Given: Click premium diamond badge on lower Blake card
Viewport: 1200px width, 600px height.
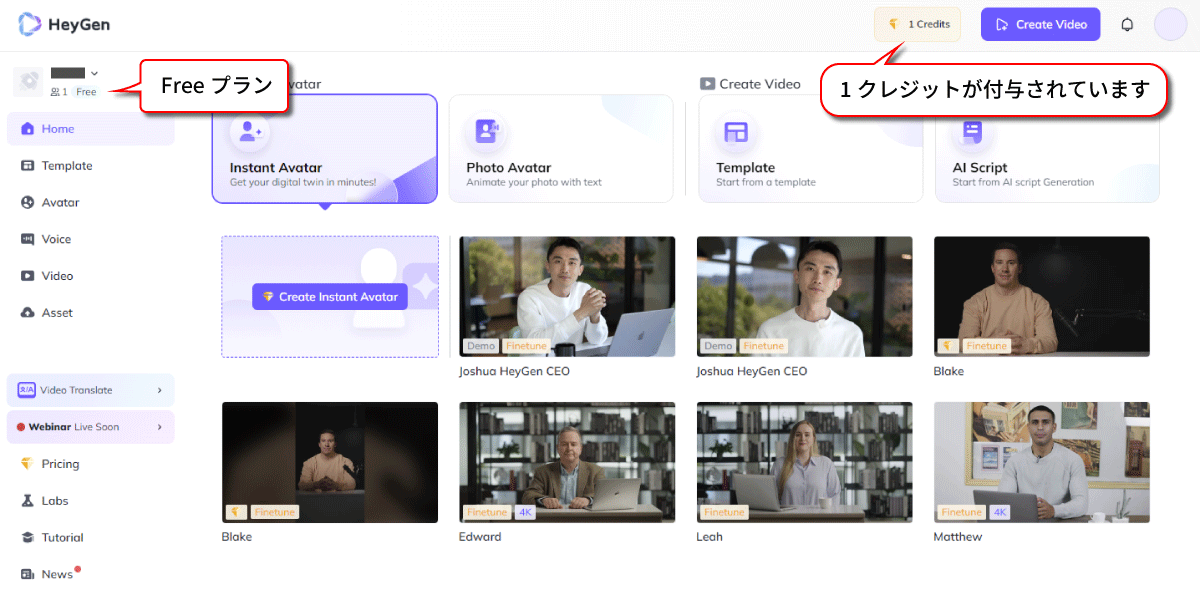Looking at the screenshot, I should tap(236, 512).
